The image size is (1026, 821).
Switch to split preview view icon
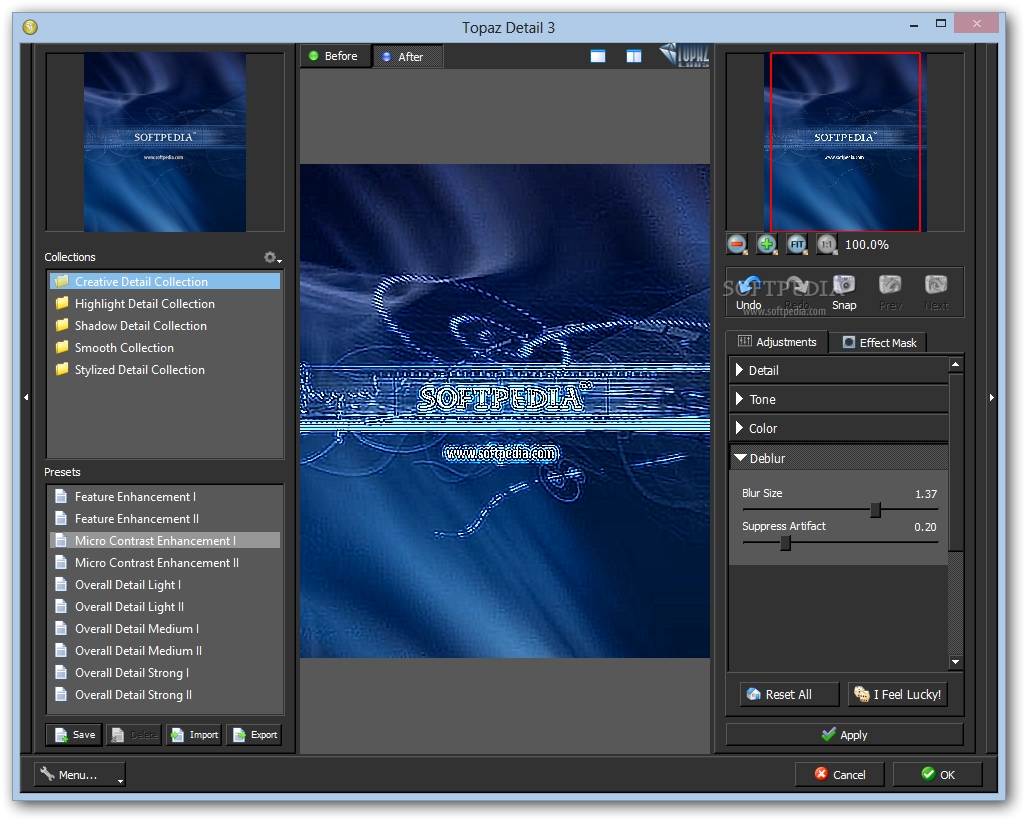pyautogui.click(x=634, y=56)
